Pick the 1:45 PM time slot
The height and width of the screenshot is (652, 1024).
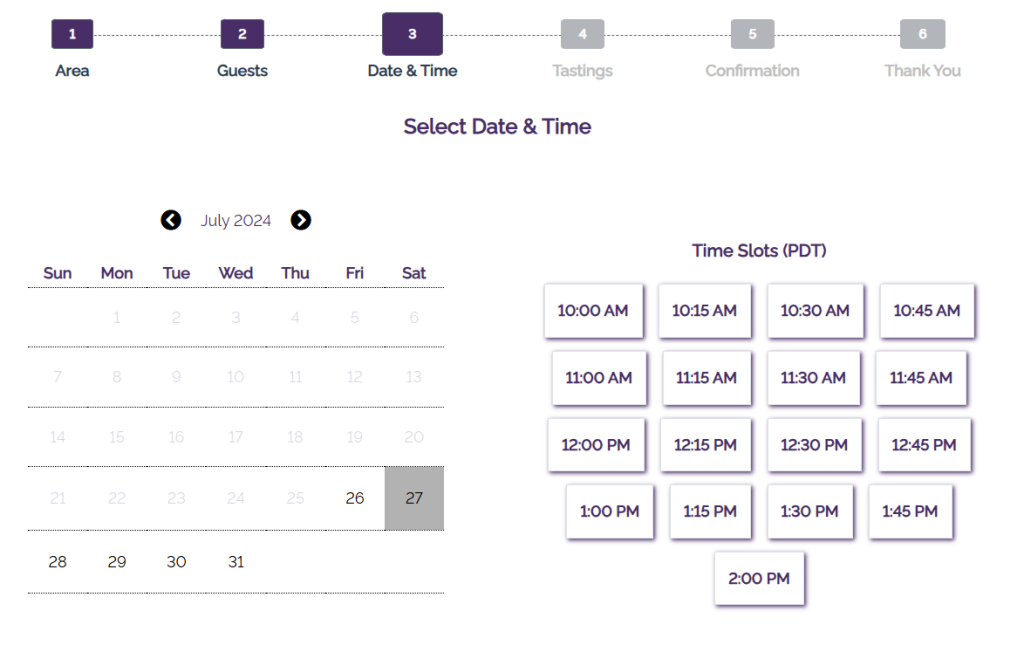click(x=910, y=512)
